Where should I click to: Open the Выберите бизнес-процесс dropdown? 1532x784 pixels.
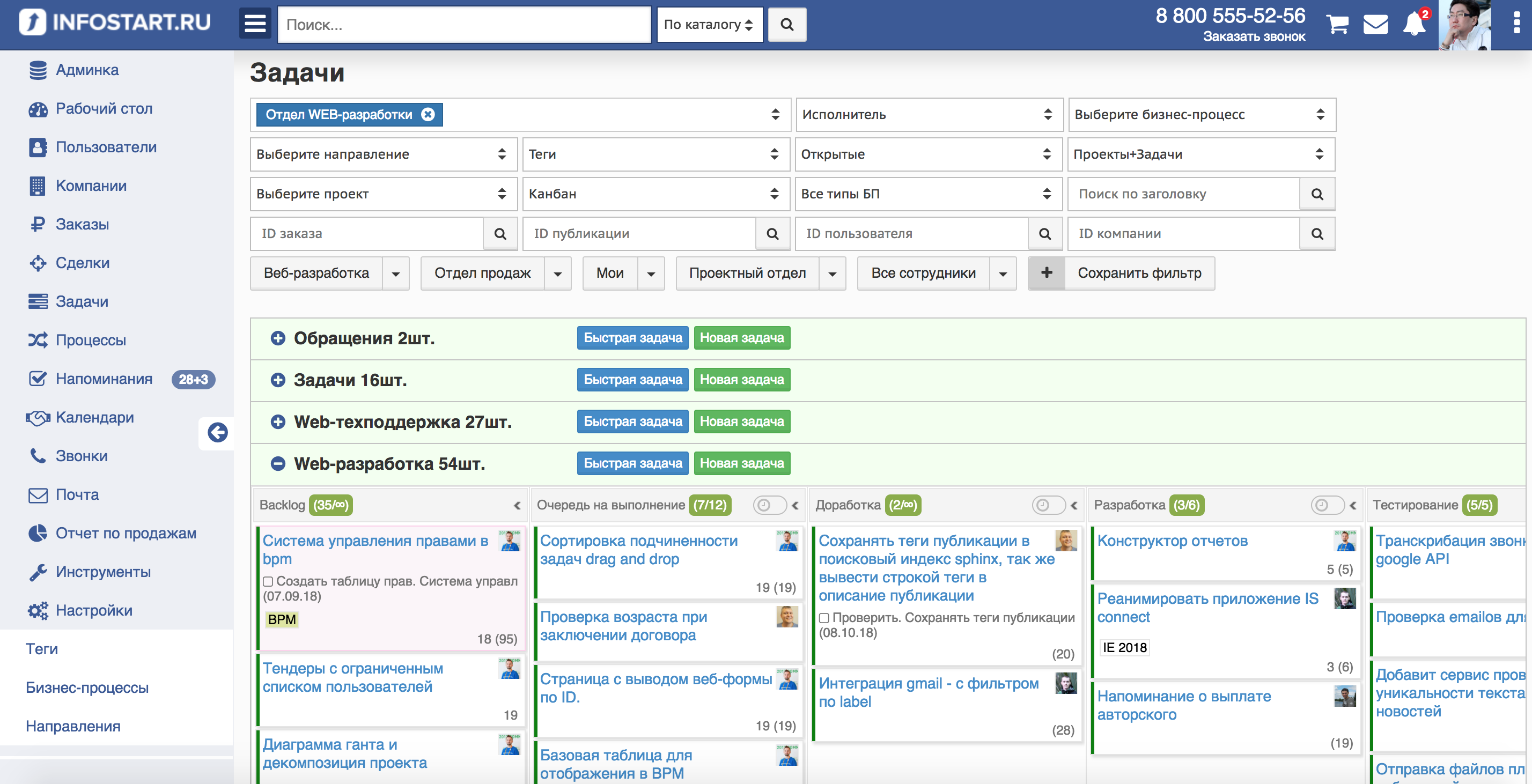point(1202,114)
